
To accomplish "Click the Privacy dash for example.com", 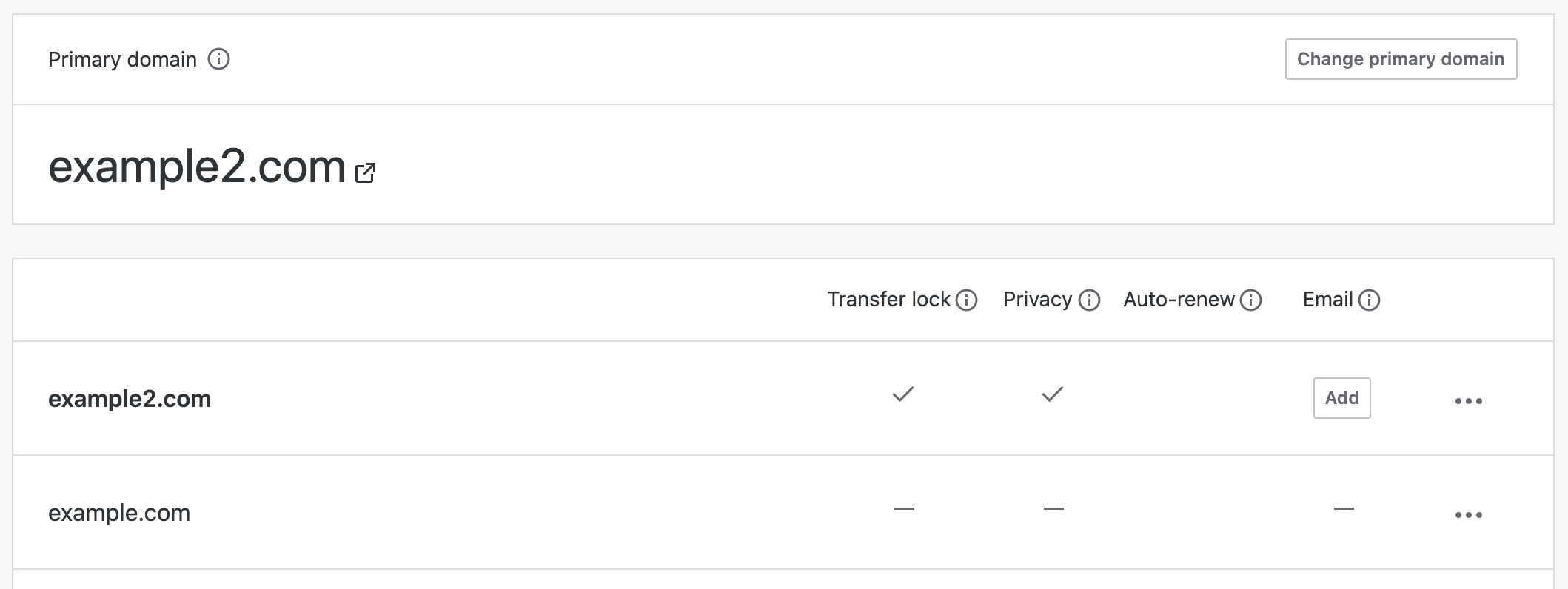I will pos(1053,509).
